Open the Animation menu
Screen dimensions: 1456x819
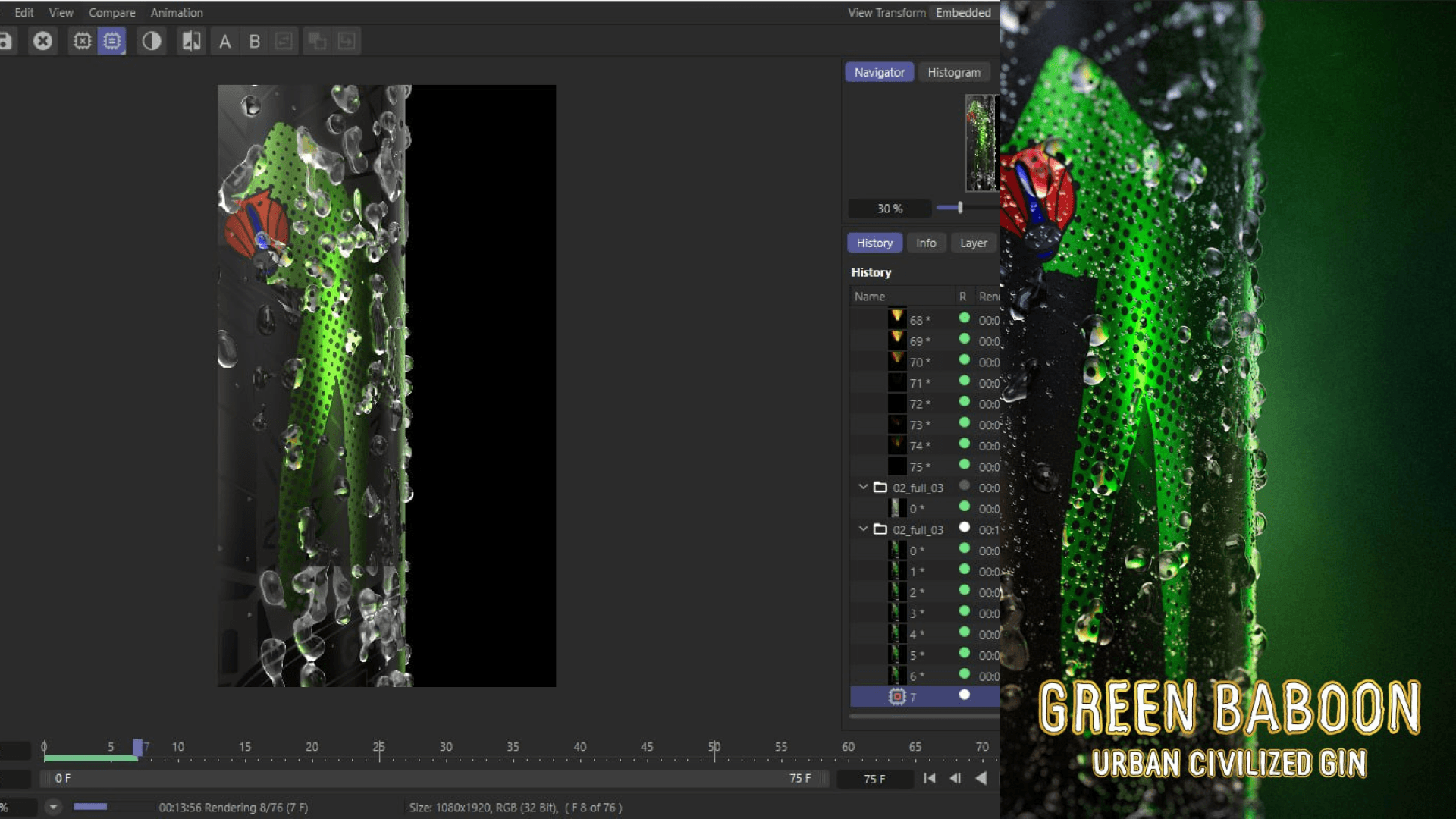[177, 13]
